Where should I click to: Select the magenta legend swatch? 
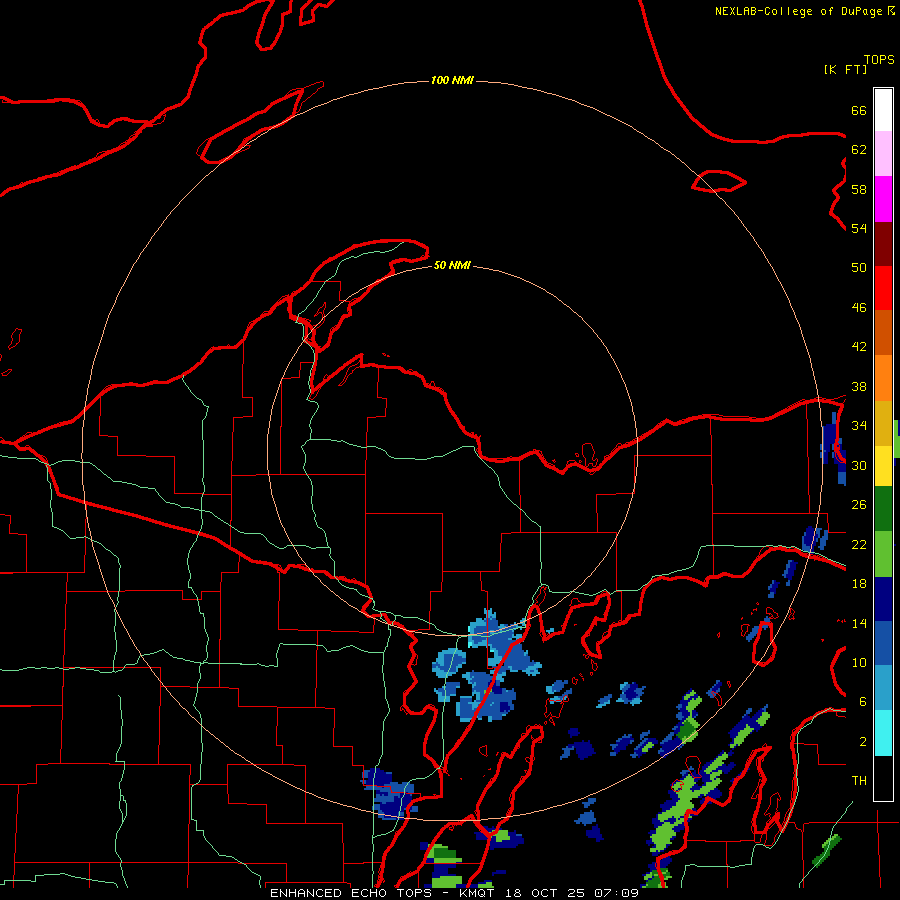point(883,199)
